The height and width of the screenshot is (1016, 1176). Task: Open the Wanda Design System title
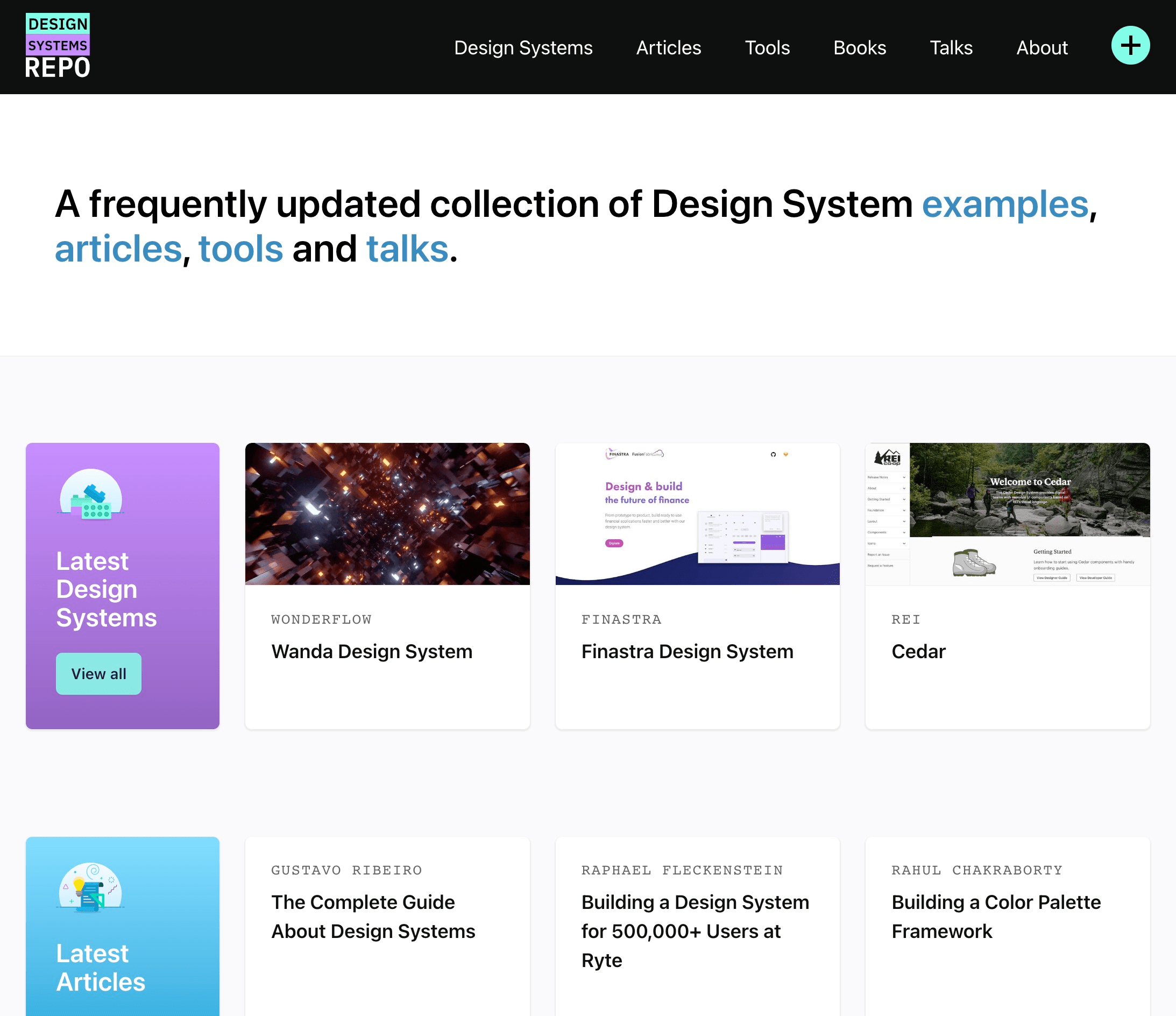(372, 652)
